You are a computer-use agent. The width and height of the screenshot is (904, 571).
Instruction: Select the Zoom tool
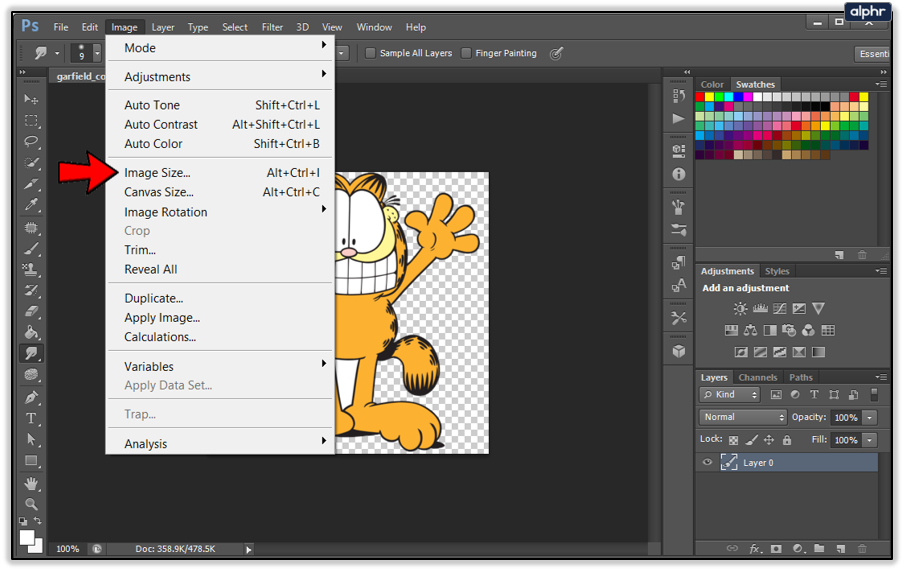point(32,504)
